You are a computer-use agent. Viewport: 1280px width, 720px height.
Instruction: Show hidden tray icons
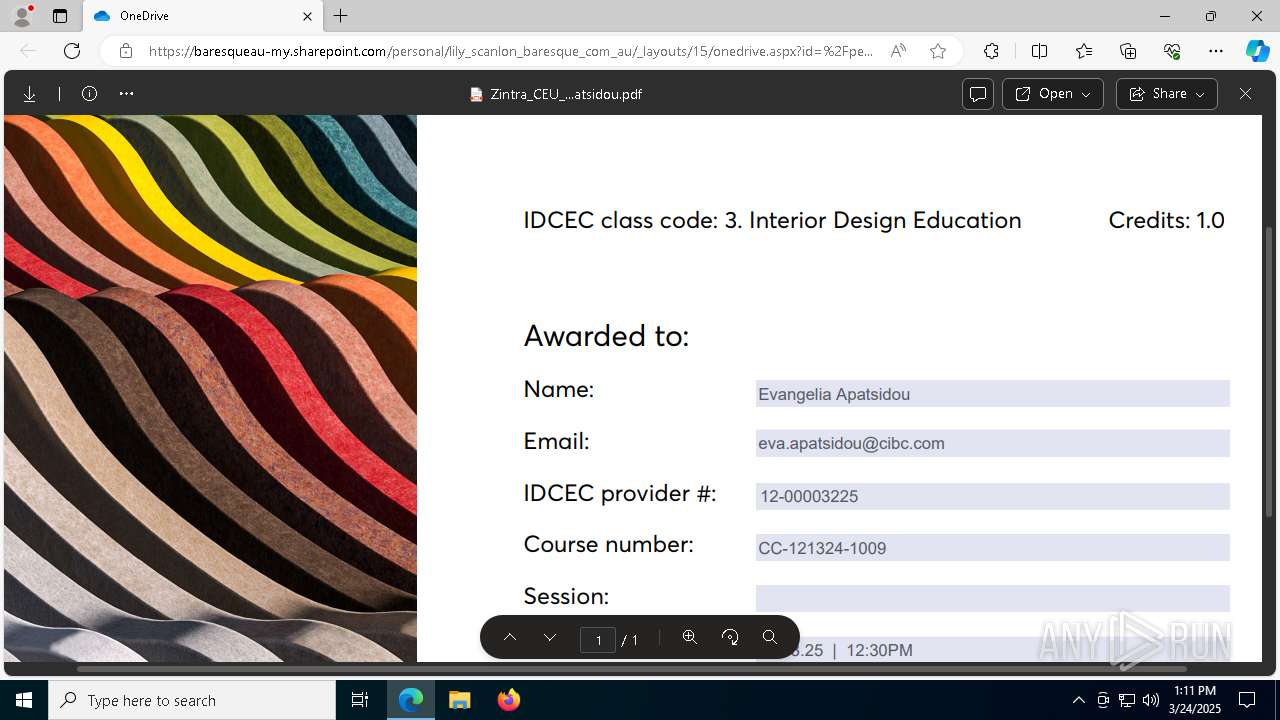tap(1078, 700)
